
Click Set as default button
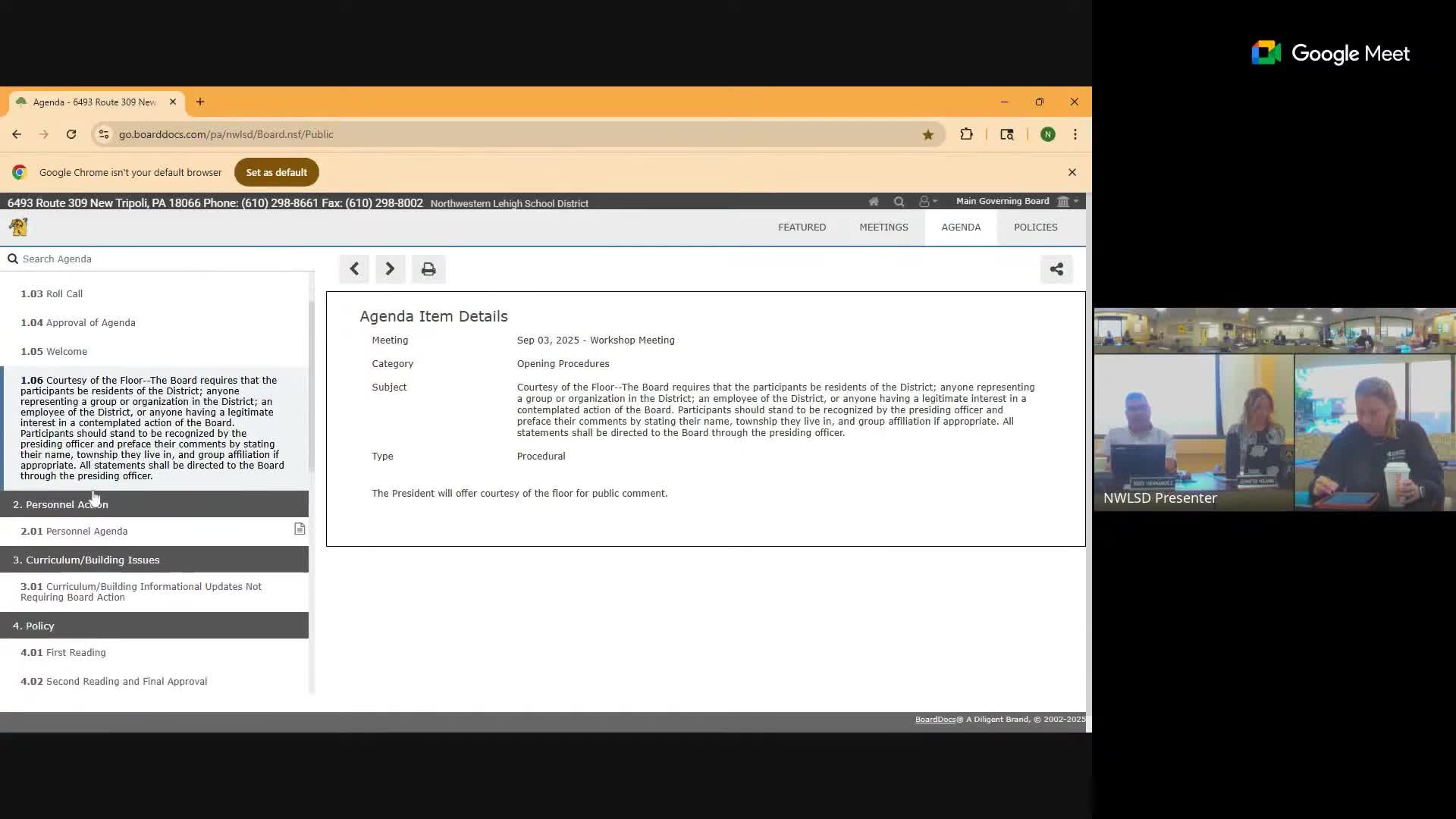click(276, 172)
